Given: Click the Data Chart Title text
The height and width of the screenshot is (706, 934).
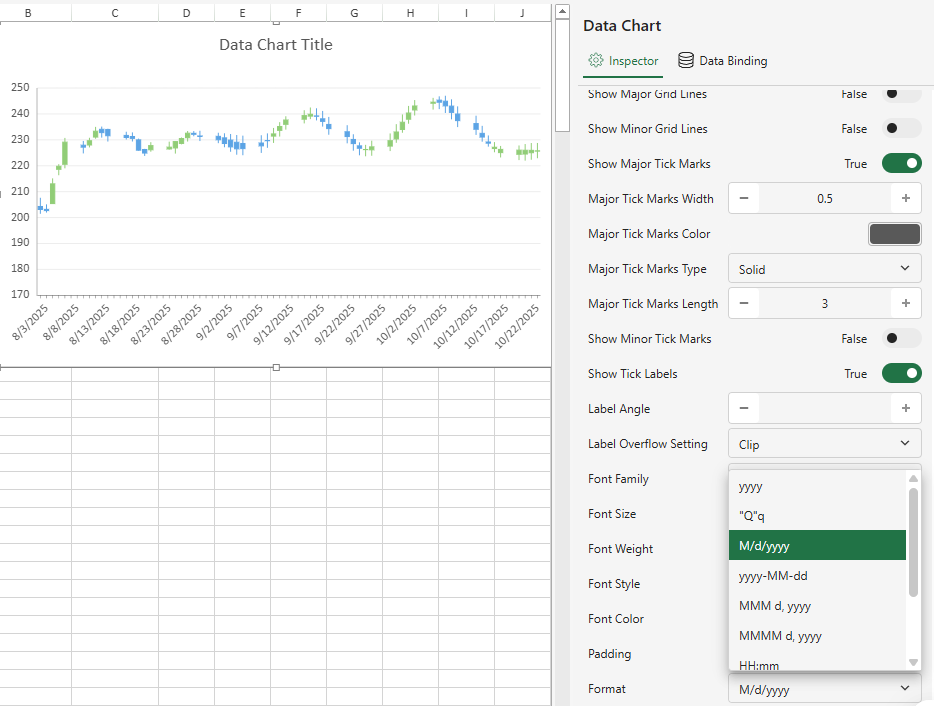Looking at the screenshot, I should point(276,45).
